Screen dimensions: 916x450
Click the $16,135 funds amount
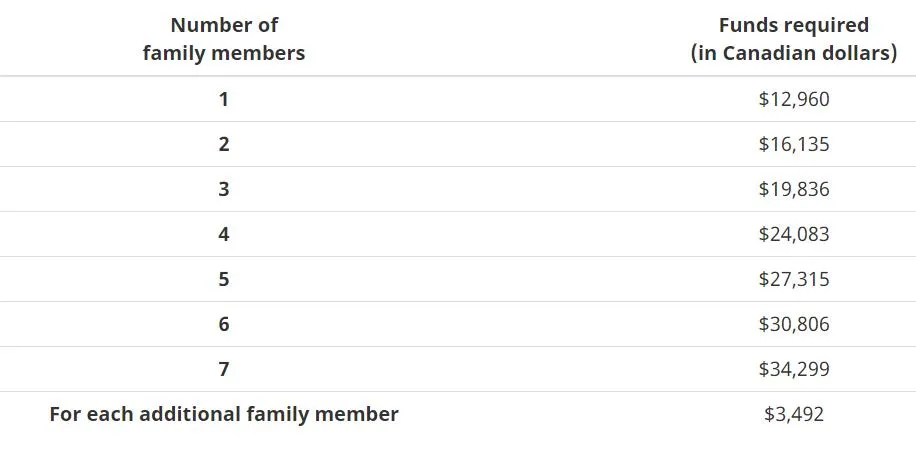coord(794,144)
